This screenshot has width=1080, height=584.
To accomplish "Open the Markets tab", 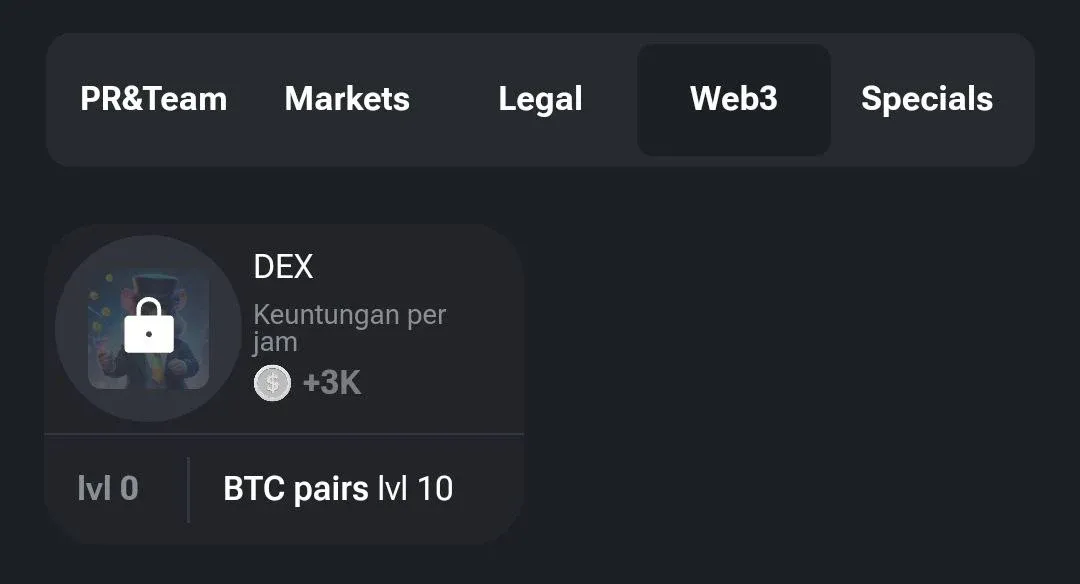I will (347, 99).
